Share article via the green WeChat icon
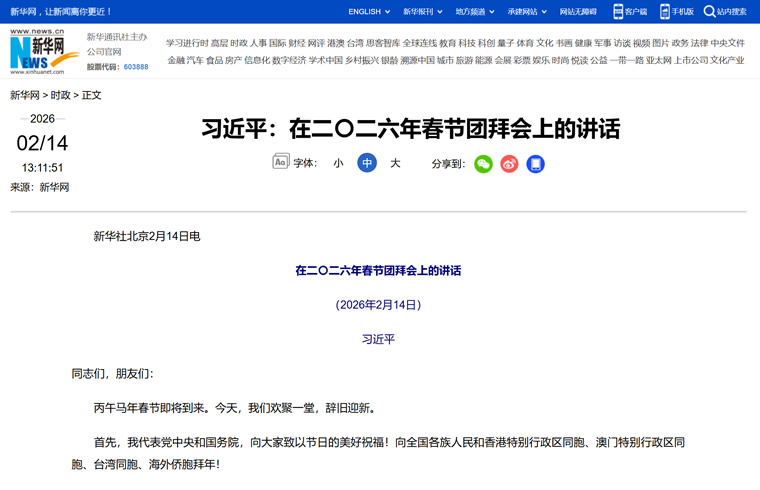Screen dimensions: 760x490 tap(483, 164)
